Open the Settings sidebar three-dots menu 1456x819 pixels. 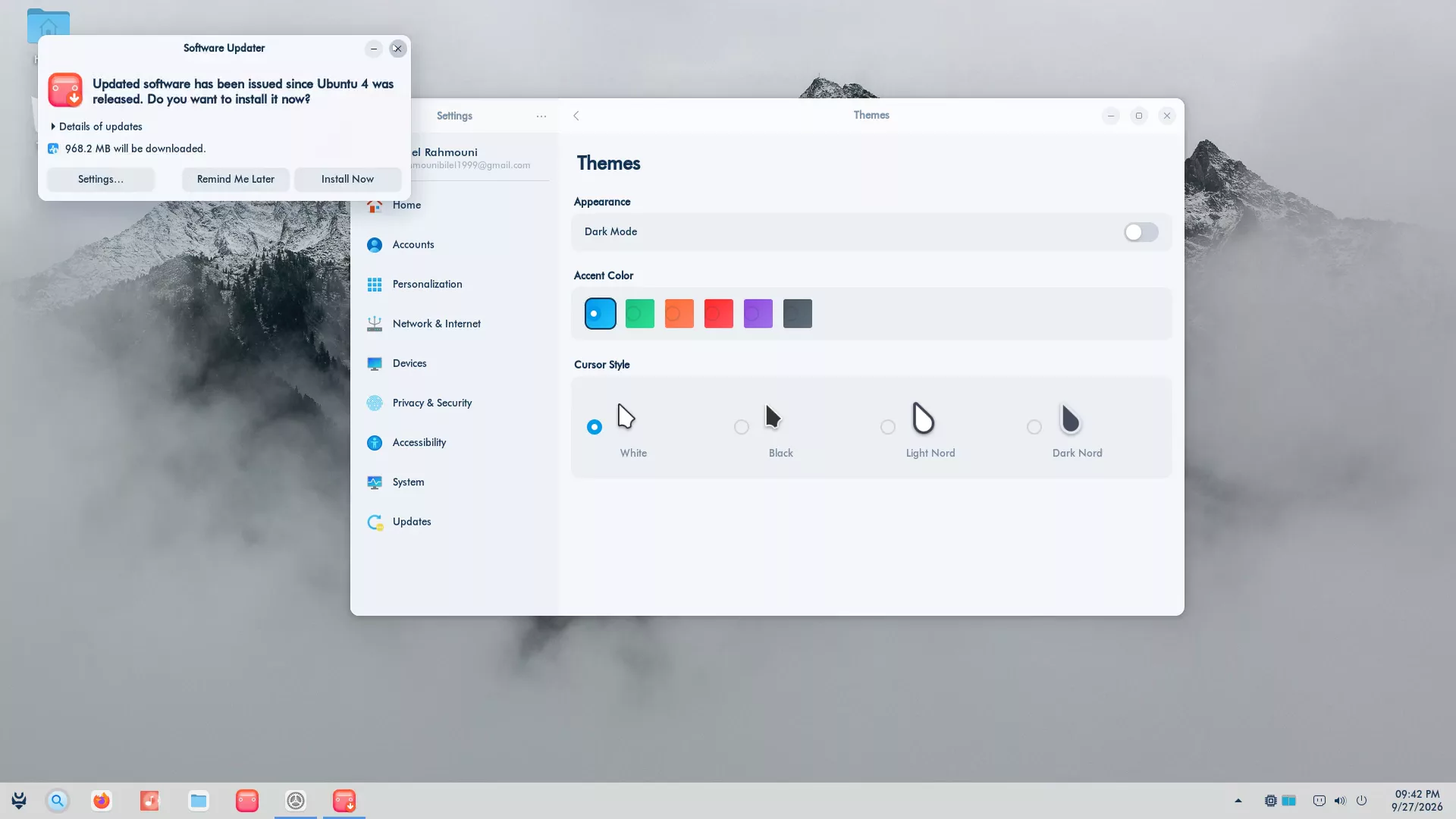tap(541, 116)
